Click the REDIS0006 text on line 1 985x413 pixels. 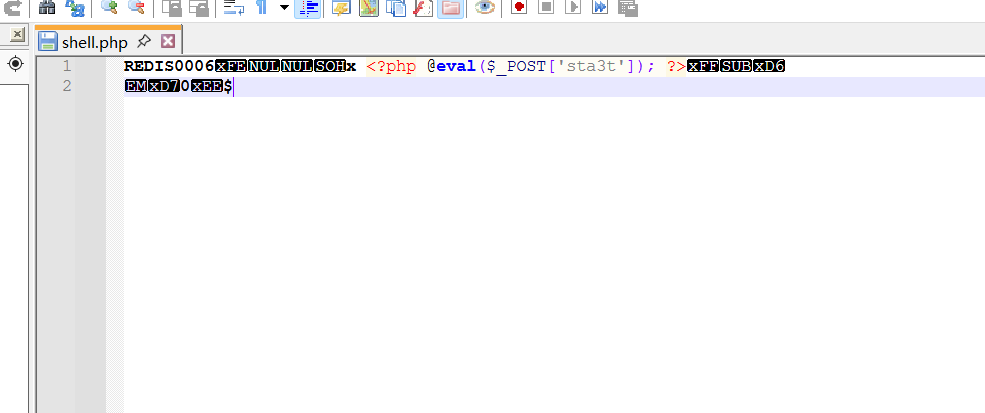click(x=170, y=67)
